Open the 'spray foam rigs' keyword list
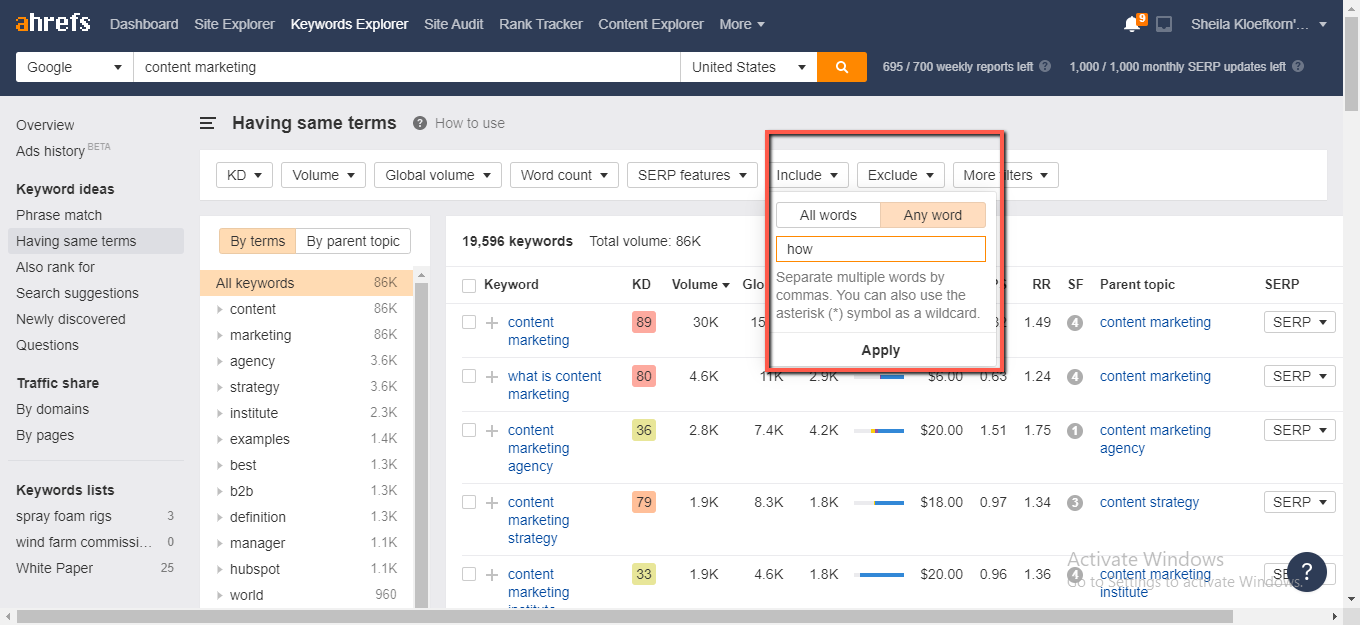1360x625 pixels. point(64,516)
